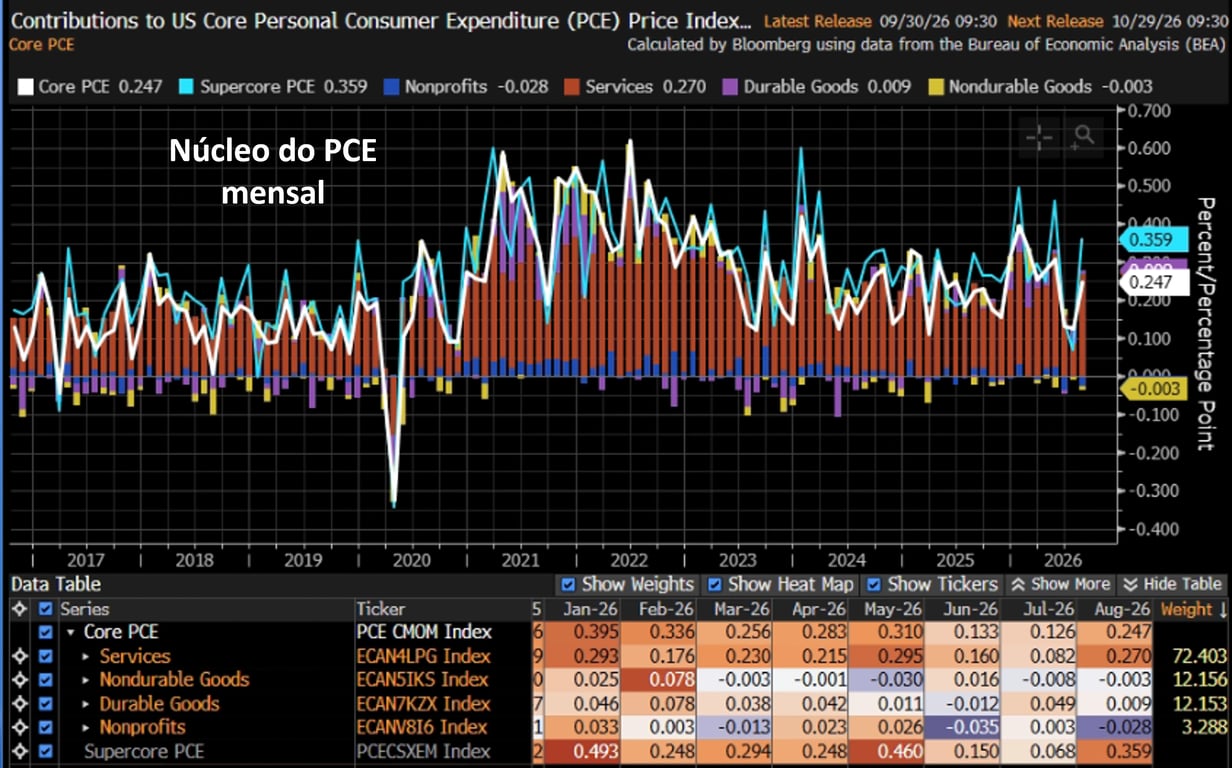Click the zoom magnifier icon on chart
This screenshot has height=768, width=1232.
(1082, 137)
